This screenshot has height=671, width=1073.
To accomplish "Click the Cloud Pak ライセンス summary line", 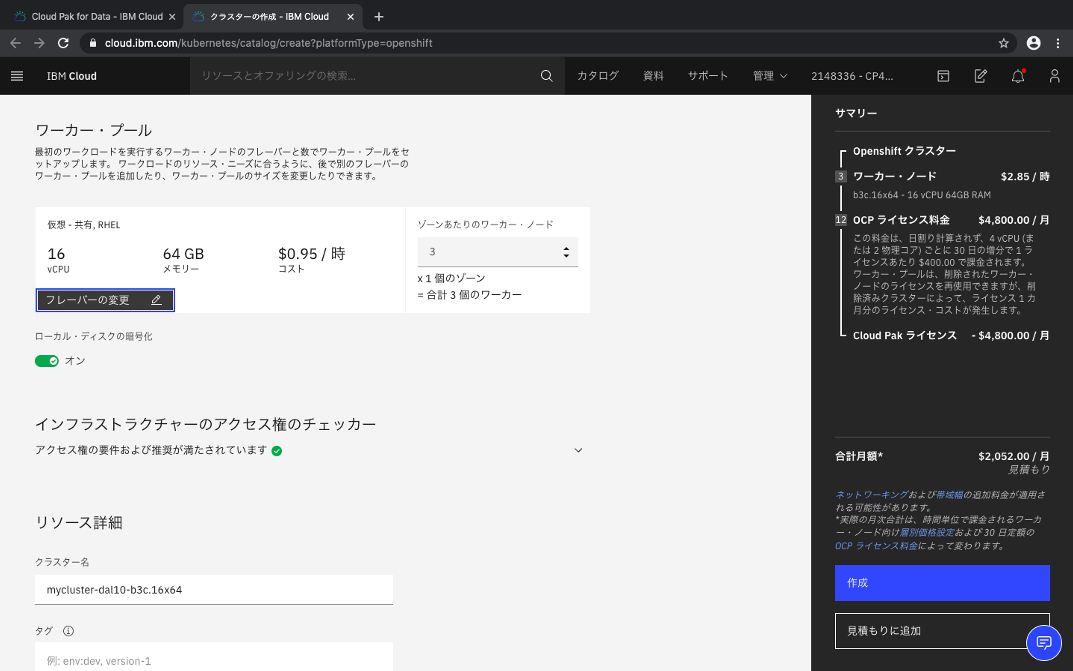I will (x=951, y=335).
